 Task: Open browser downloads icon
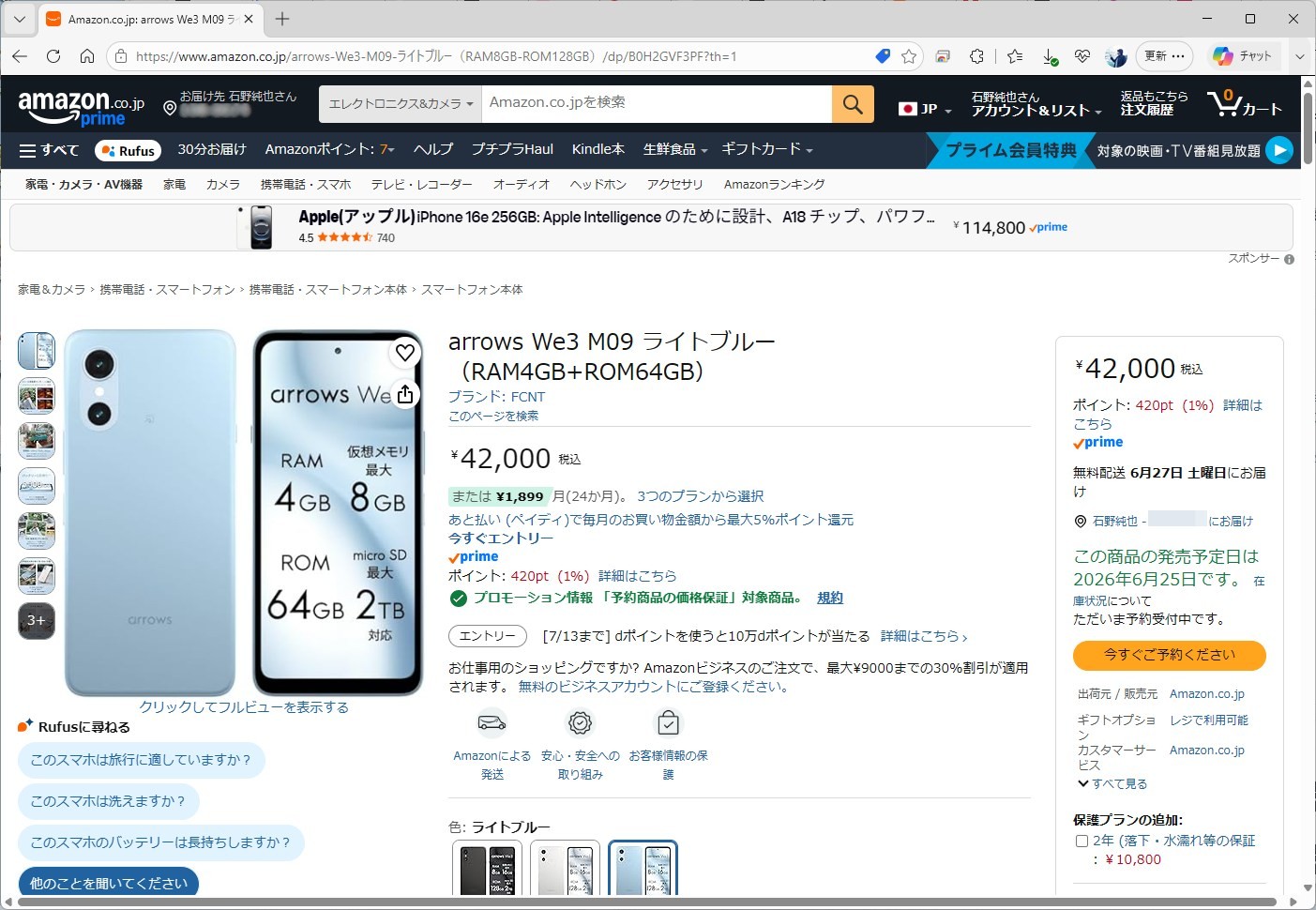point(1050,57)
